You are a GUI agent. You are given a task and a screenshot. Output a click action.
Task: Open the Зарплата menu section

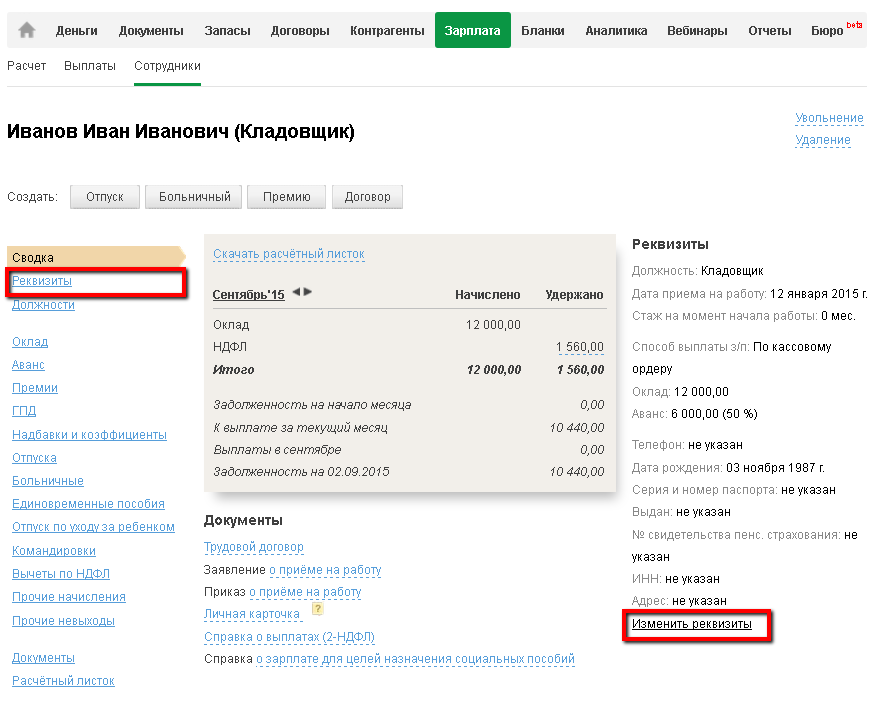(x=472, y=31)
